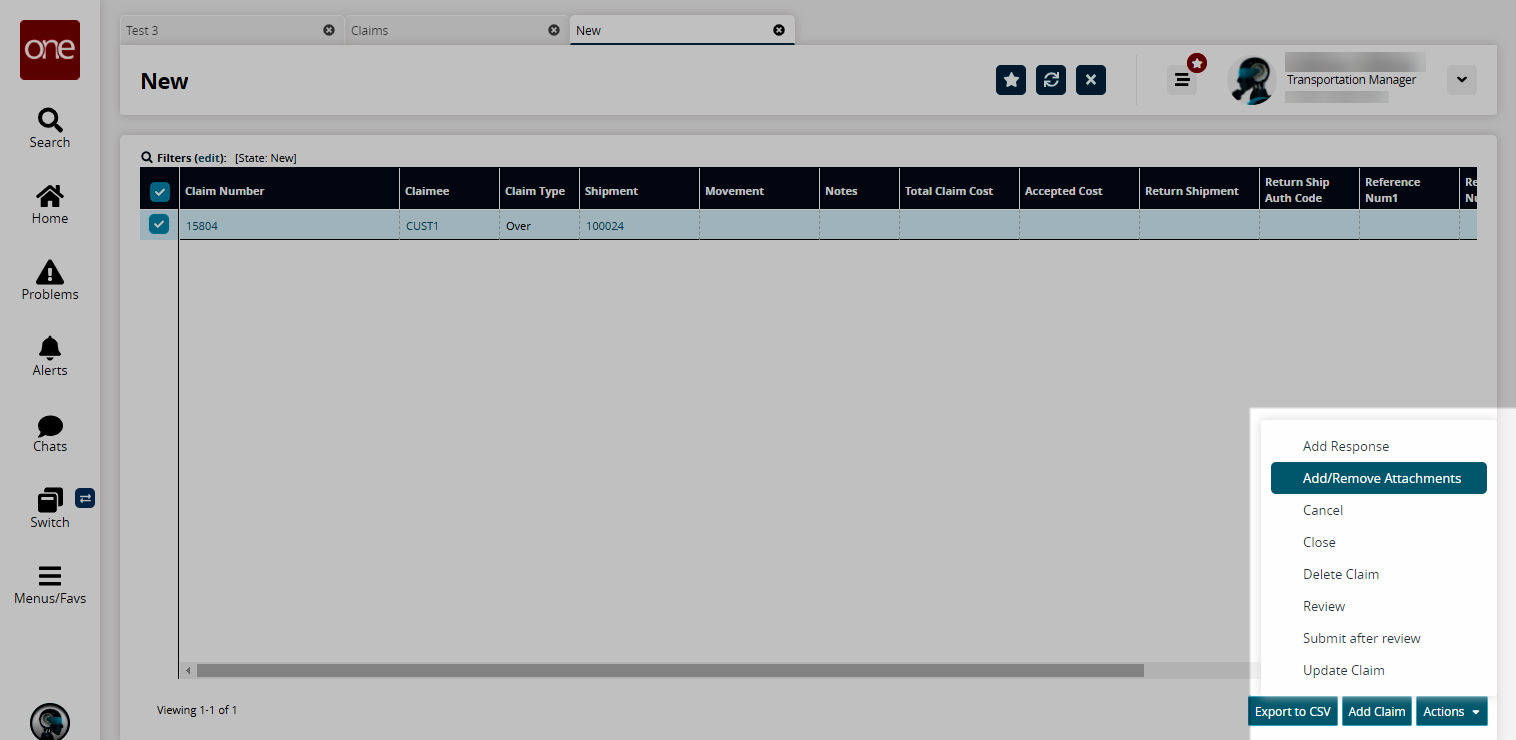Expand the user profile dropdown arrow
This screenshot has width=1516, height=740.
1462,80
